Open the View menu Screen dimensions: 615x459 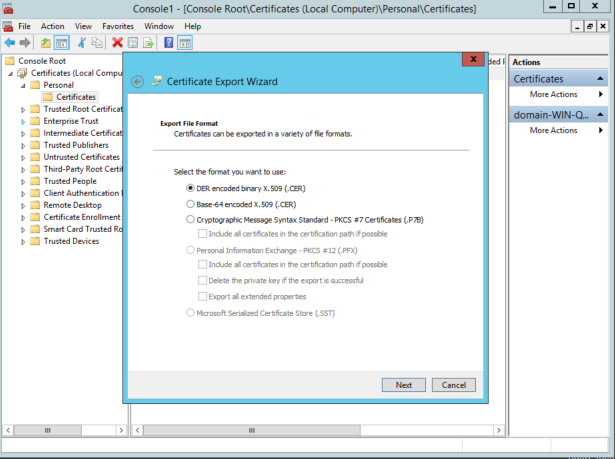tap(83, 26)
